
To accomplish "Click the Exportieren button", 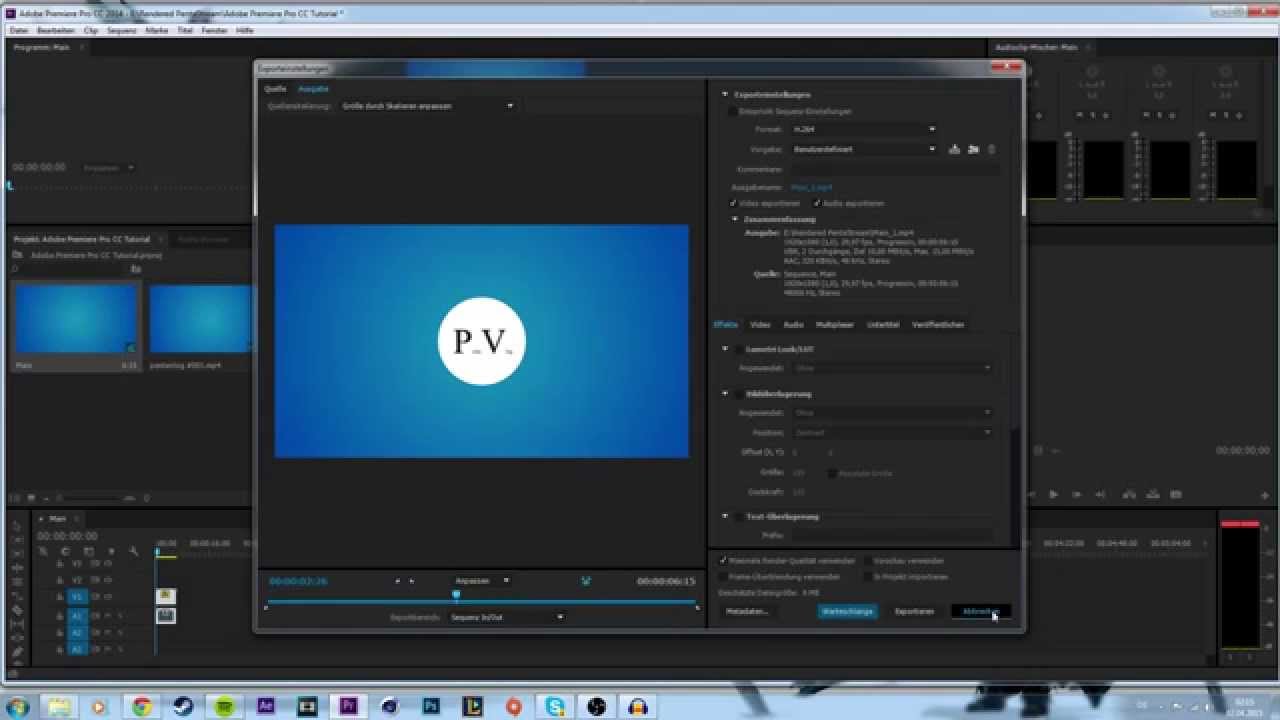I will [914, 611].
